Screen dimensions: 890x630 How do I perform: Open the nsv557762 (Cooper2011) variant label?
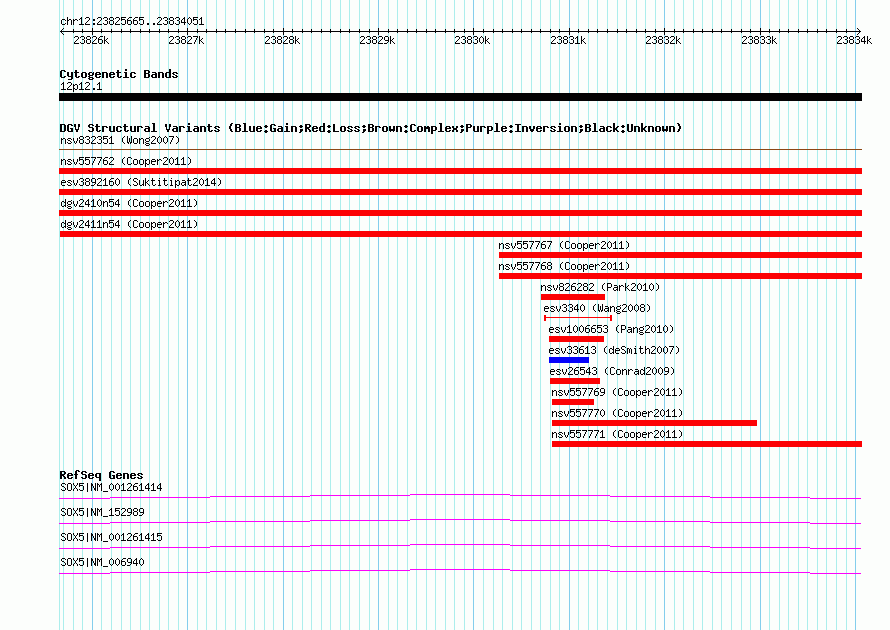pos(126,161)
